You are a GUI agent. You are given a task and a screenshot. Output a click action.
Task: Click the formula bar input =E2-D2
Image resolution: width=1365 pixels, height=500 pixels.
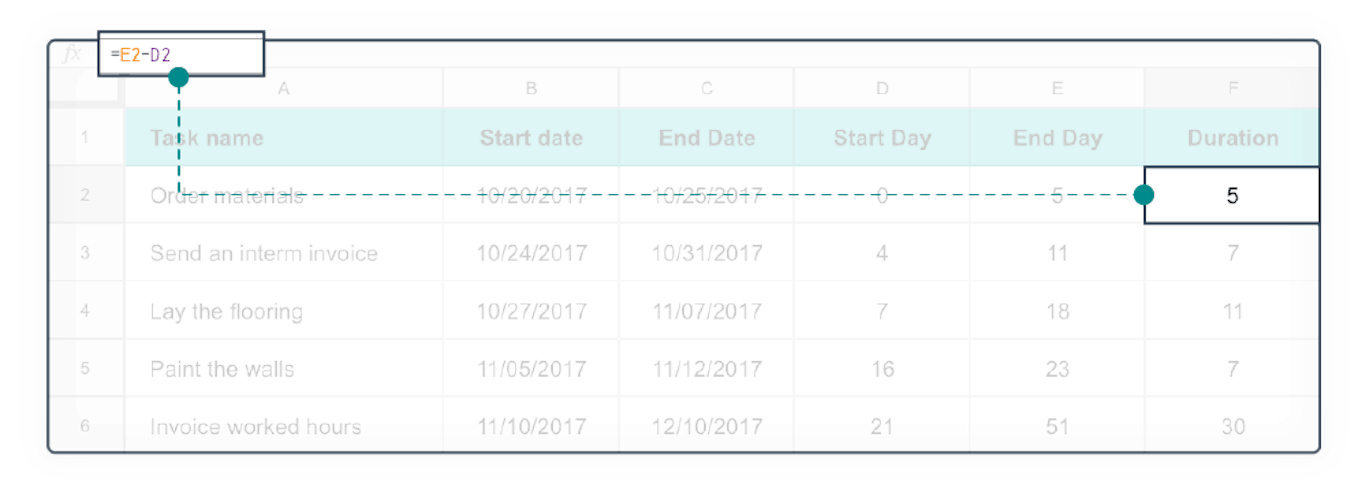click(x=181, y=53)
